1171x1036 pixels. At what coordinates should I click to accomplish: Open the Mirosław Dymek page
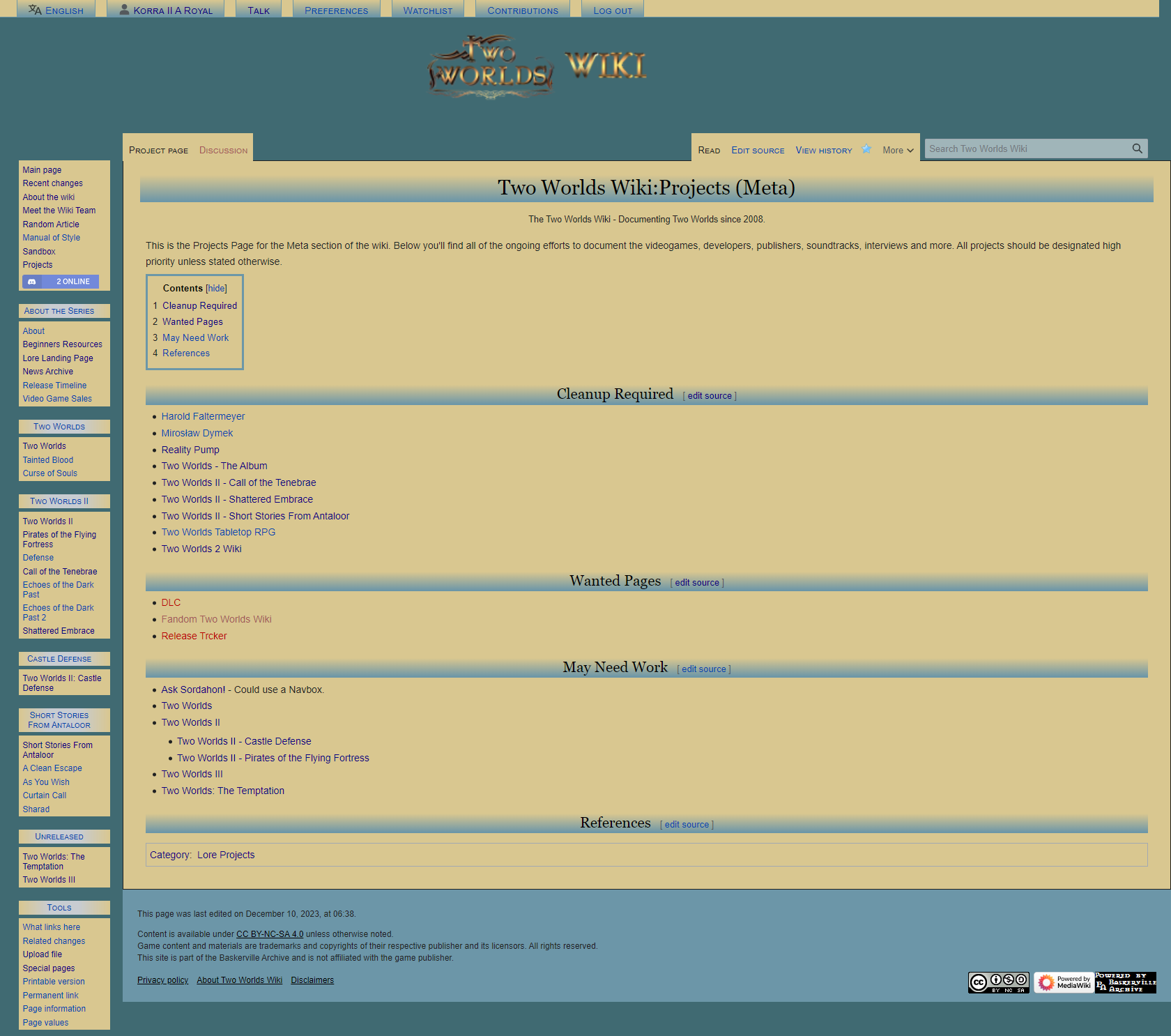point(197,433)
